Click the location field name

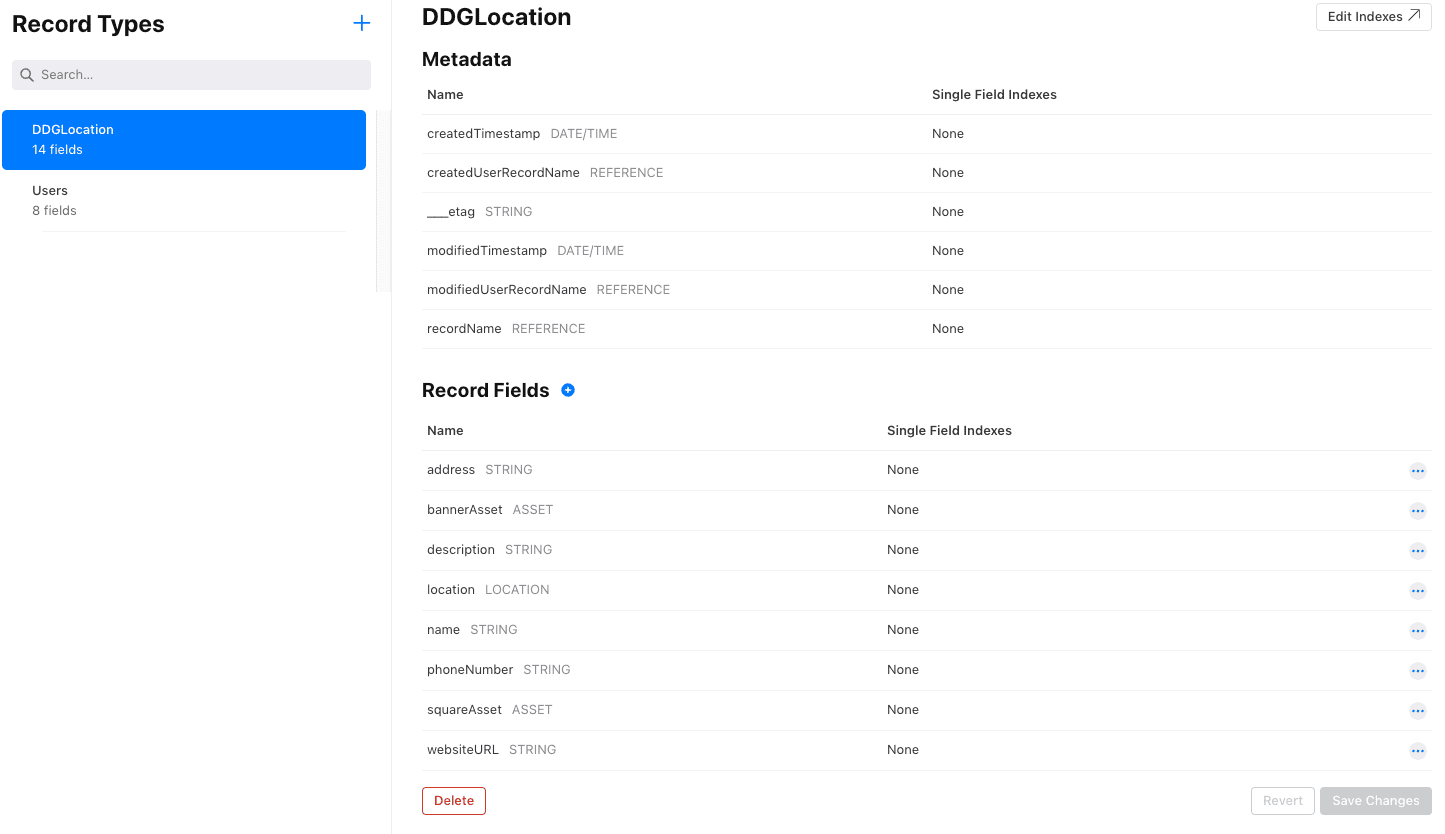click(451, 590)
